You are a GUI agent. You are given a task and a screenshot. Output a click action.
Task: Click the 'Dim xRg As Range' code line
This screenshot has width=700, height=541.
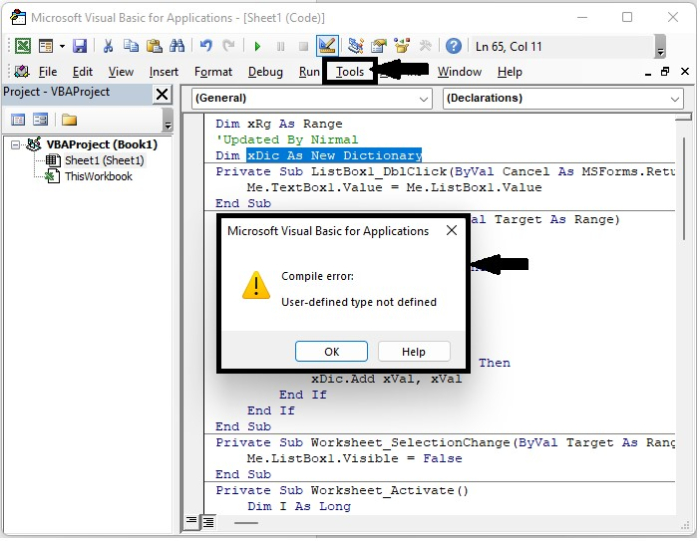click(279, 124)
